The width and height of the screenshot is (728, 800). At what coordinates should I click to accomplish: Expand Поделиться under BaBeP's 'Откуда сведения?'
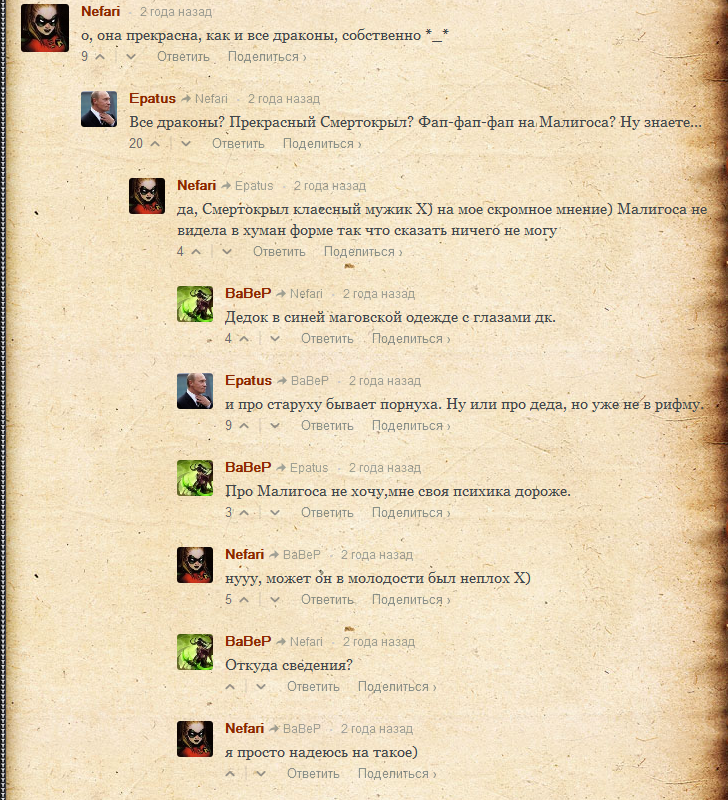pyautogui.click(x=397, y=687)
